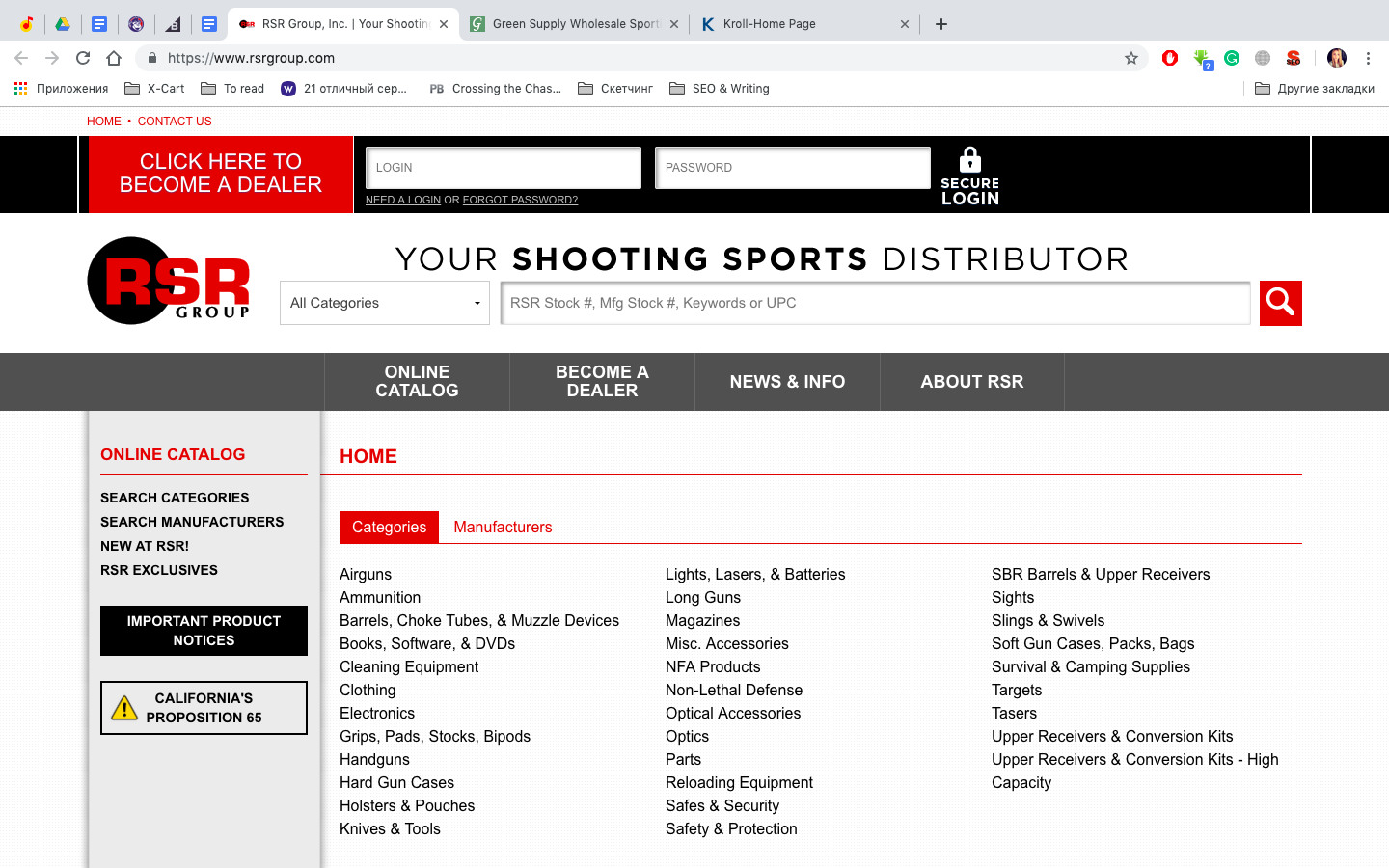Open the All Categories dropdown

[x=384, y=303]
